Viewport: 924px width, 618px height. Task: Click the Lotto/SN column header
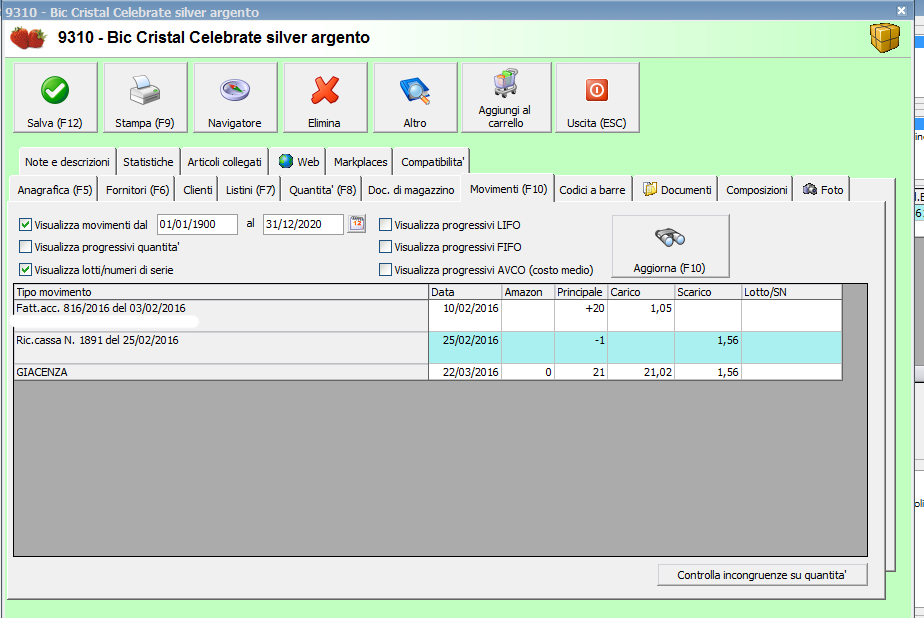click(x=791, y=292)
